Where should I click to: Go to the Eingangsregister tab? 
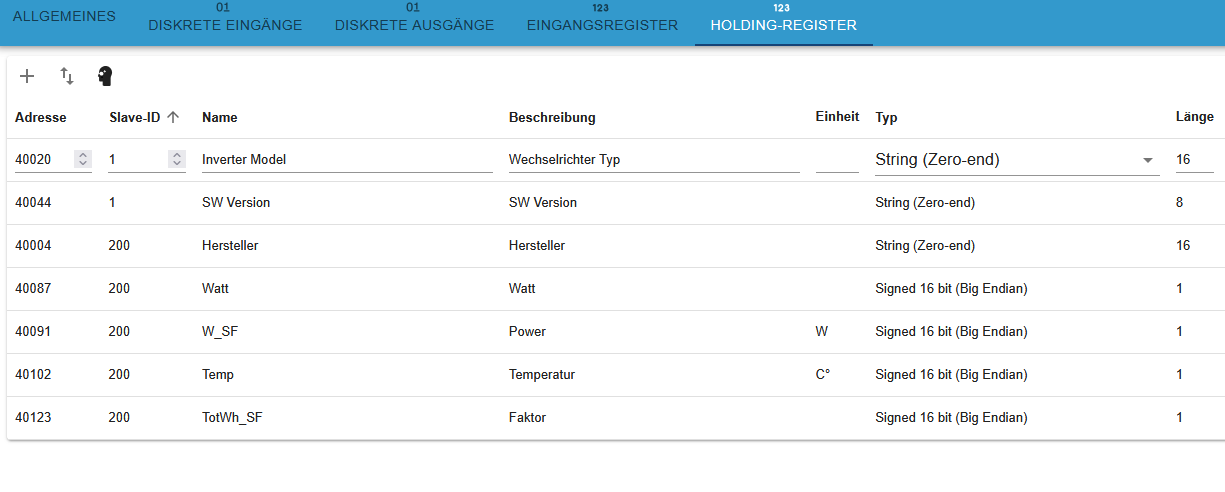[x=602, y=24]
